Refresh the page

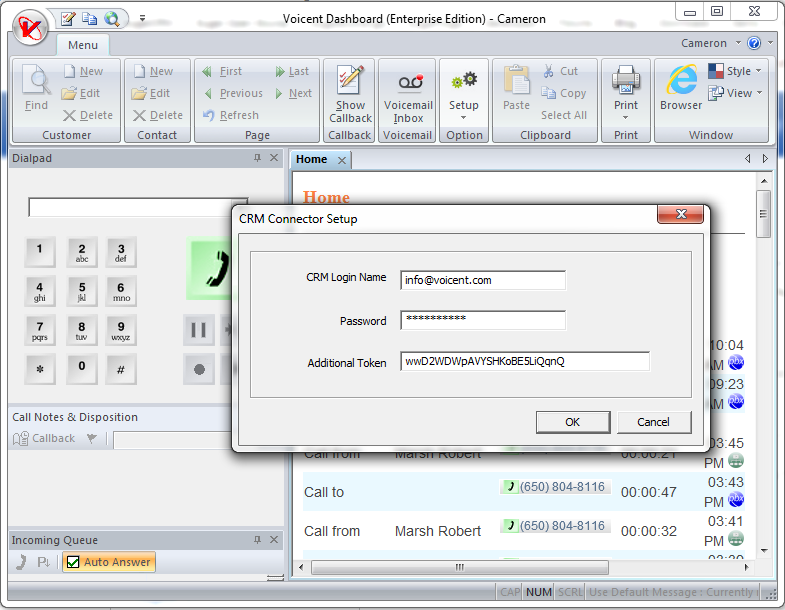(x=231, y=115)
